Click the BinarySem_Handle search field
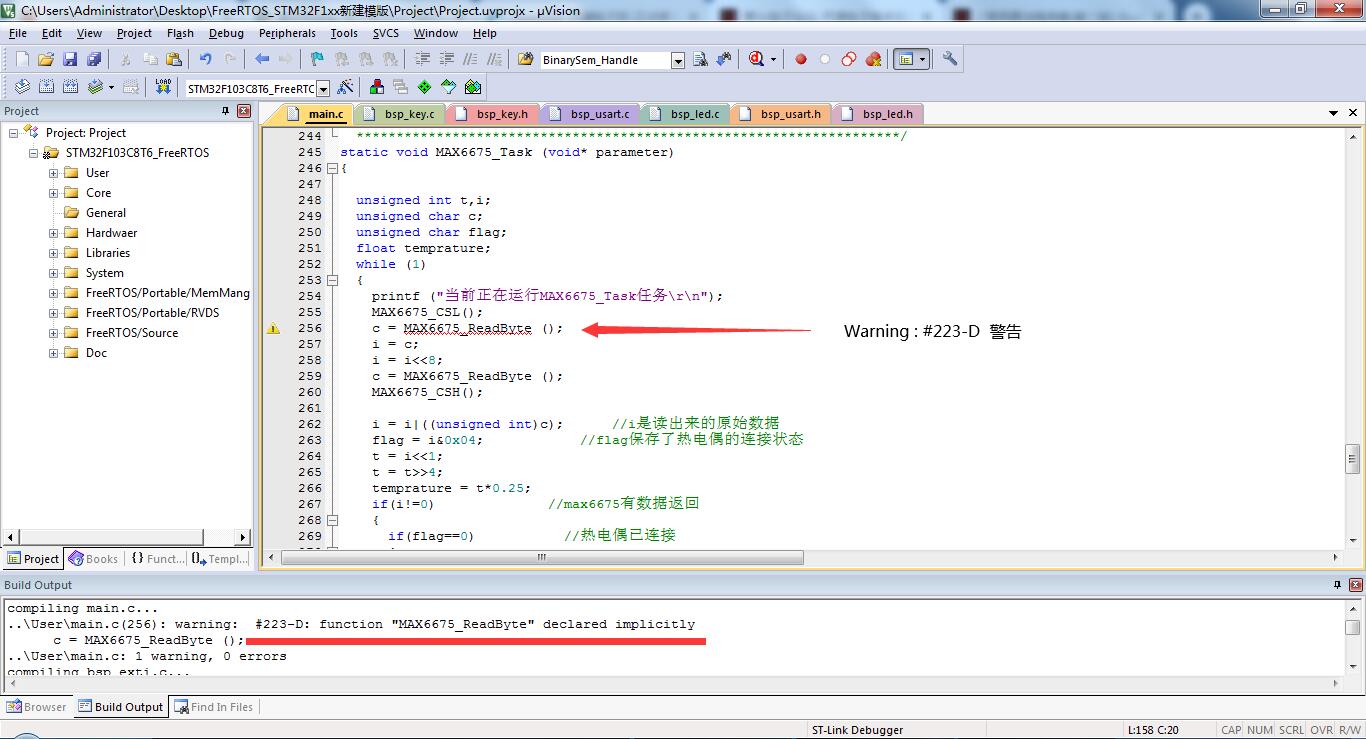This screenshot has height=739, width=1366. click(604, 60)
